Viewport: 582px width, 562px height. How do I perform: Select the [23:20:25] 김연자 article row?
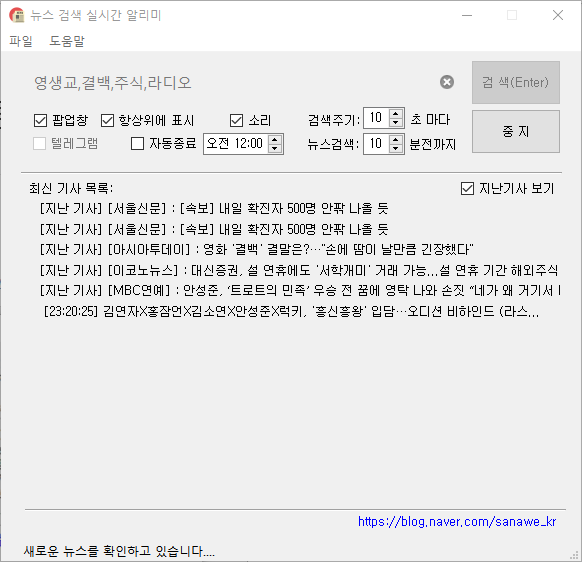pyautogui.click(x=291, y=311)
